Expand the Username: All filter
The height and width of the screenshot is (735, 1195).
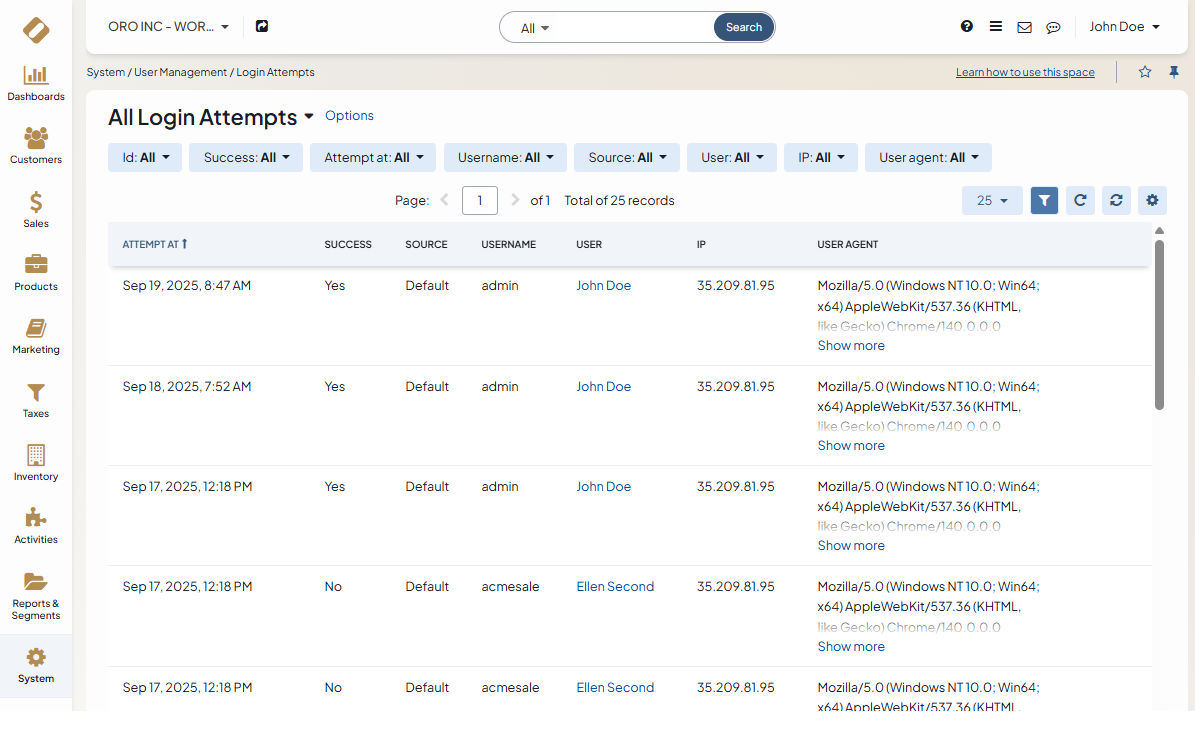(505, 157)
